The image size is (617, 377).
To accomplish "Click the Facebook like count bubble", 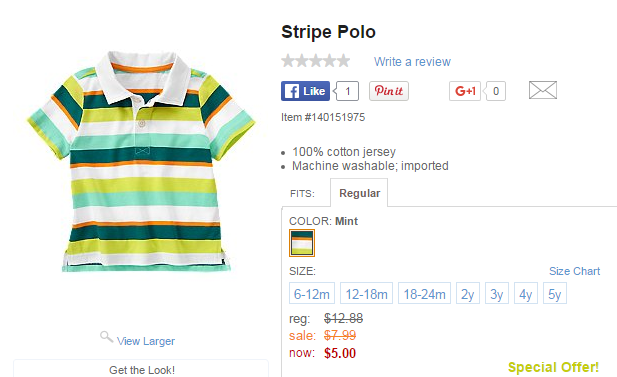I will pos(346,91).
